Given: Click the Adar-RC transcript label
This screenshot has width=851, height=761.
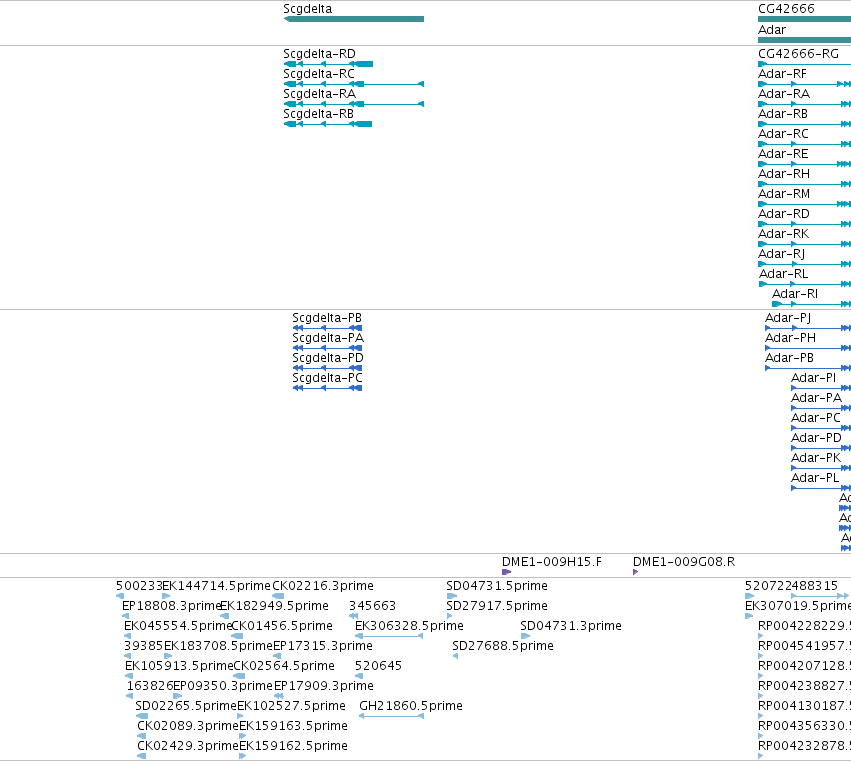Looking at the screenshot, I should (783, 134).
